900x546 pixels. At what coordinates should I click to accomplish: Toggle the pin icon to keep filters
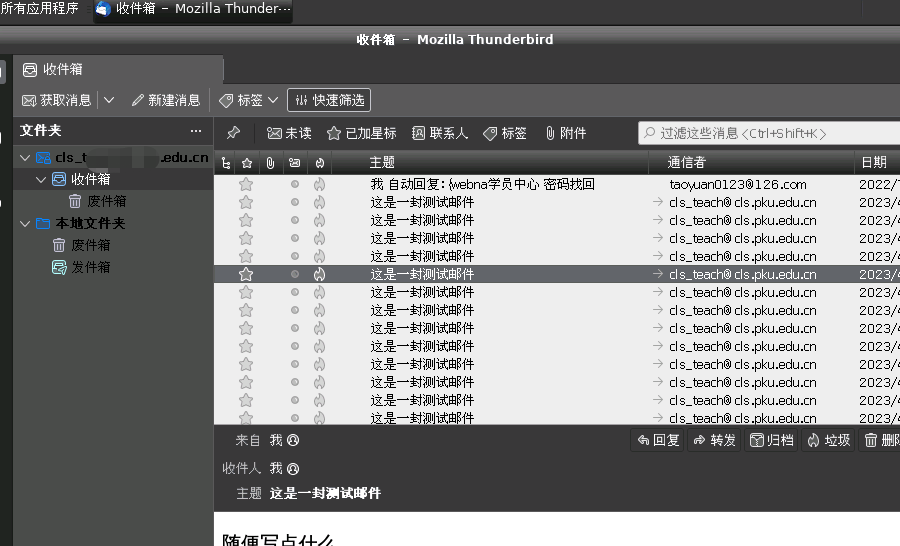coord(233,133)
